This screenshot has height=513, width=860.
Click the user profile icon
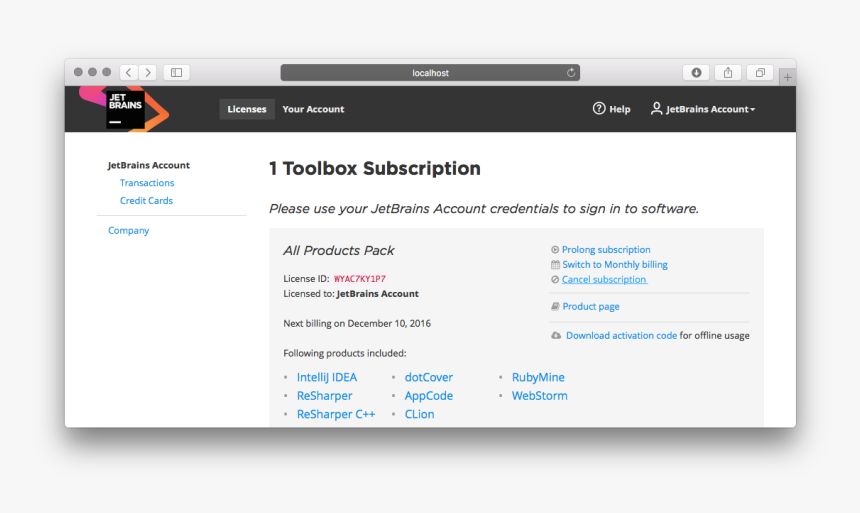click(656, 109)
